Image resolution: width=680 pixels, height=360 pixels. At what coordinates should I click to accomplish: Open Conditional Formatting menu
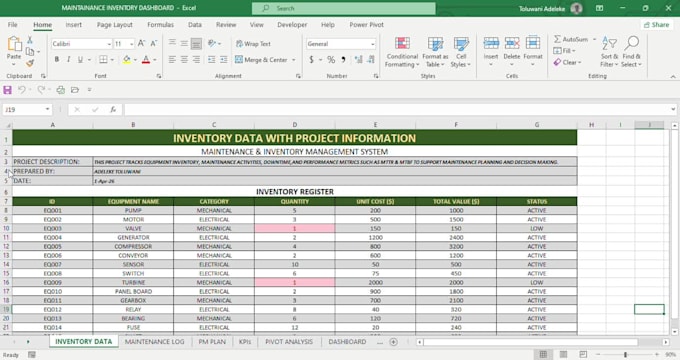click(402, 52)
